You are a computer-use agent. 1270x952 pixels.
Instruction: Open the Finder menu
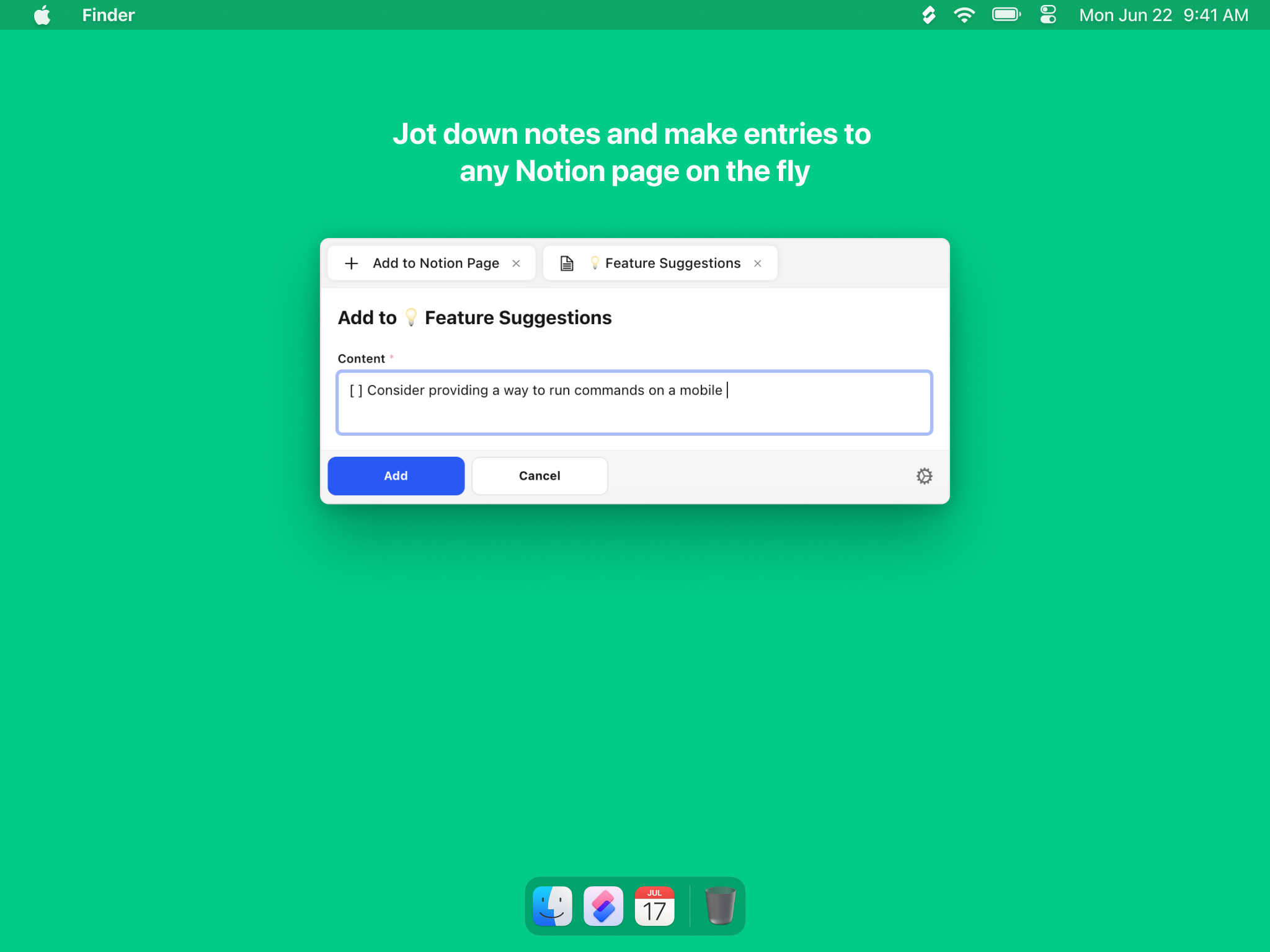coord(108,15)
